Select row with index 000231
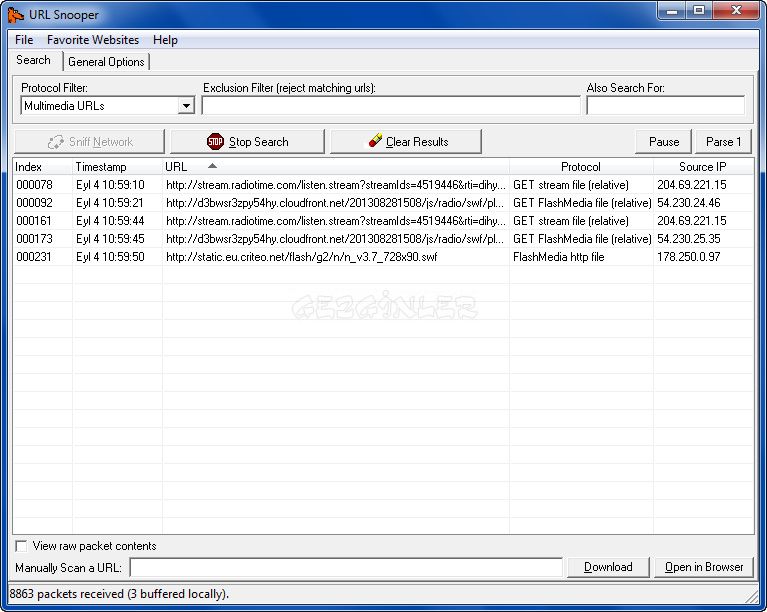The height and width of the screenshot is (612, 767). [383, 257]
